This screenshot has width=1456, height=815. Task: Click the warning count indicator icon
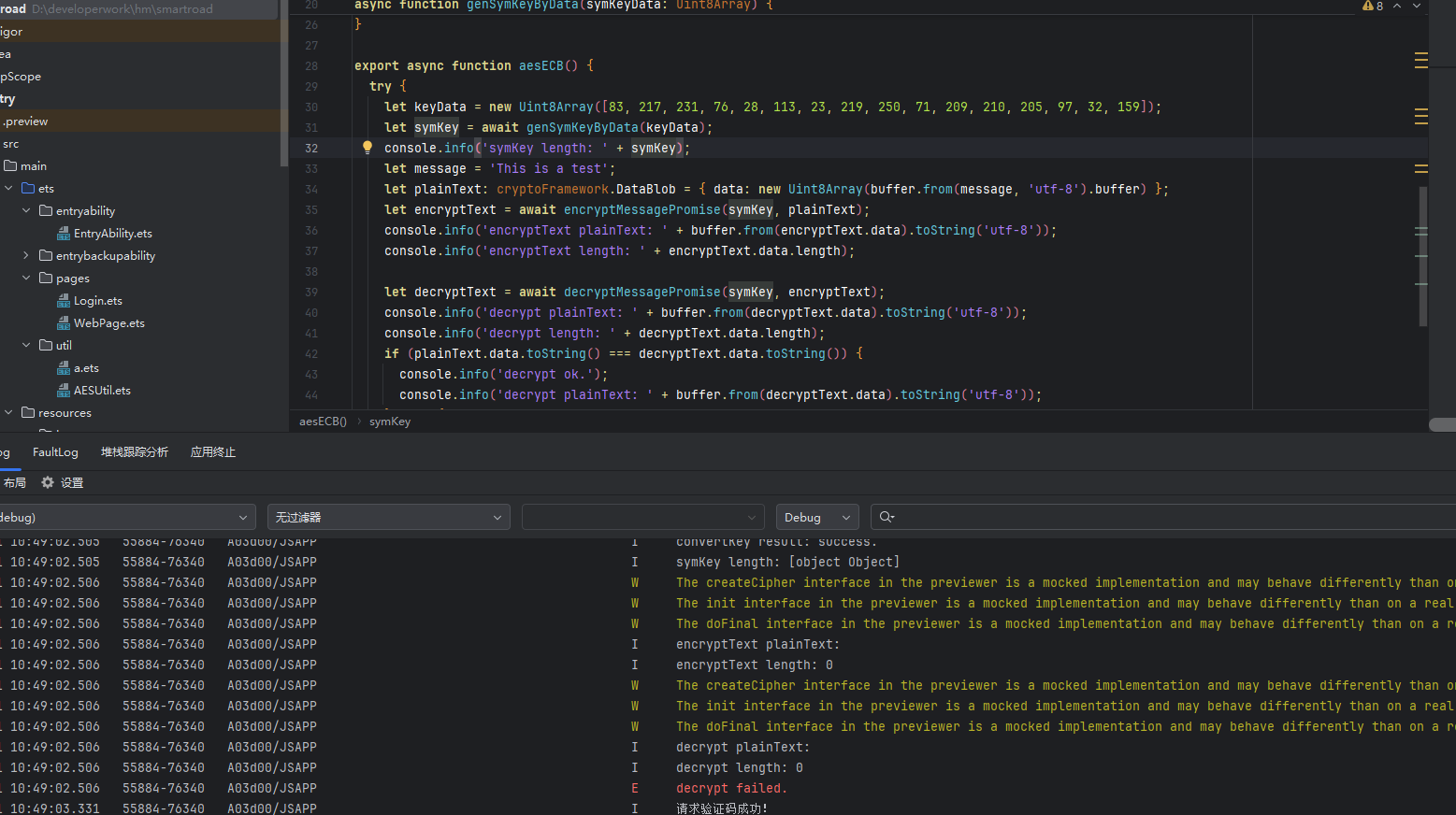point(1368,6)
